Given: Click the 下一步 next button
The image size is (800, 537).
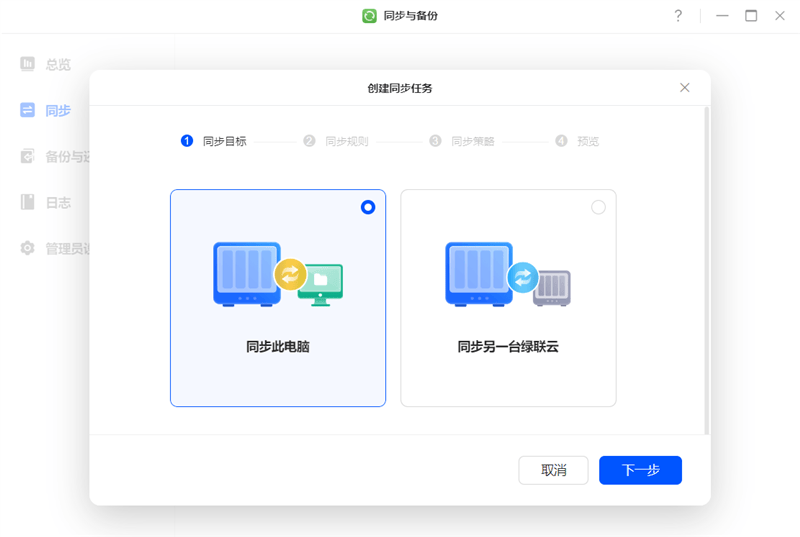Looking at the screenshot, I should point(640,470).
